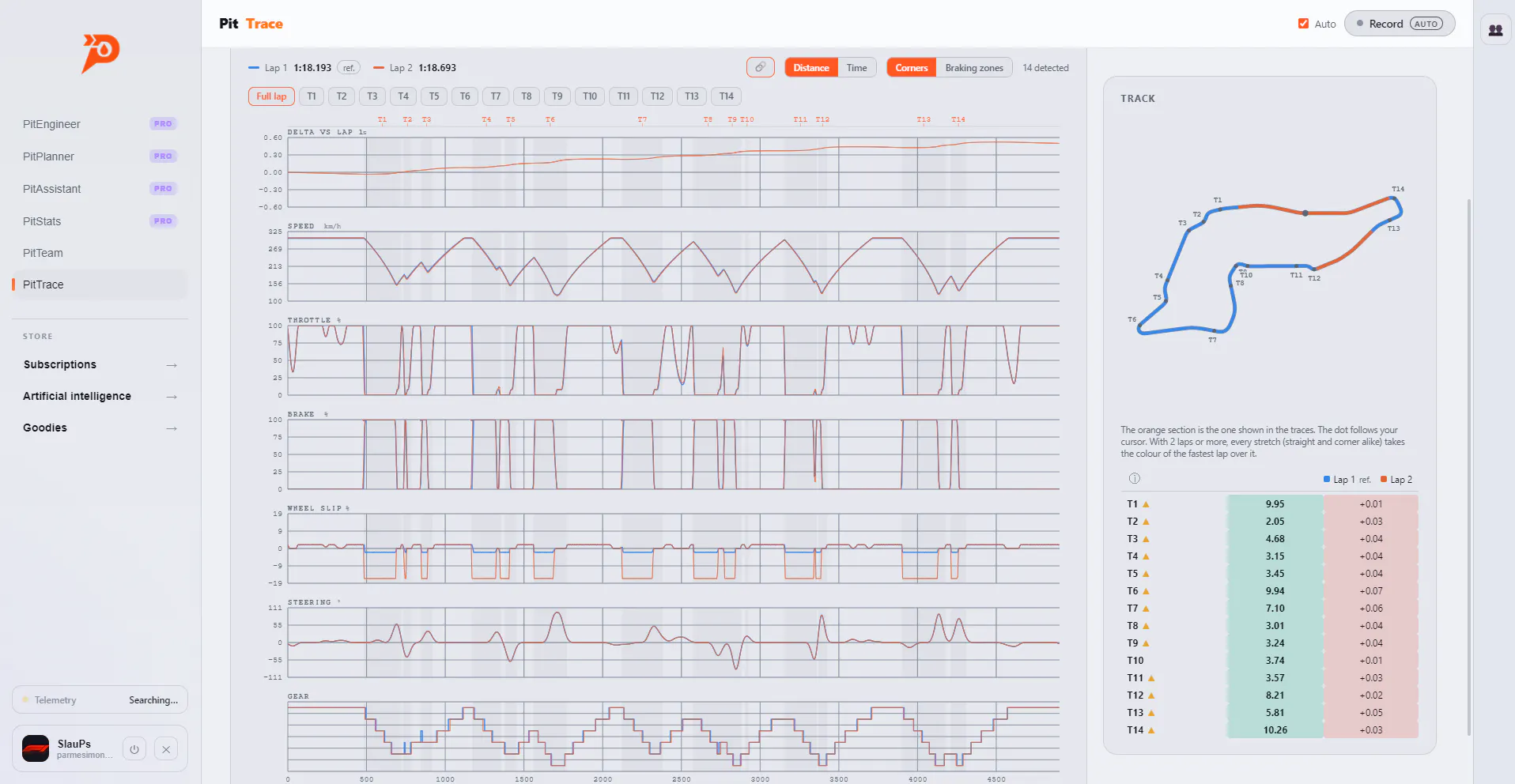Click PRO badge next to PitEngineer

[x=163, y=124]
